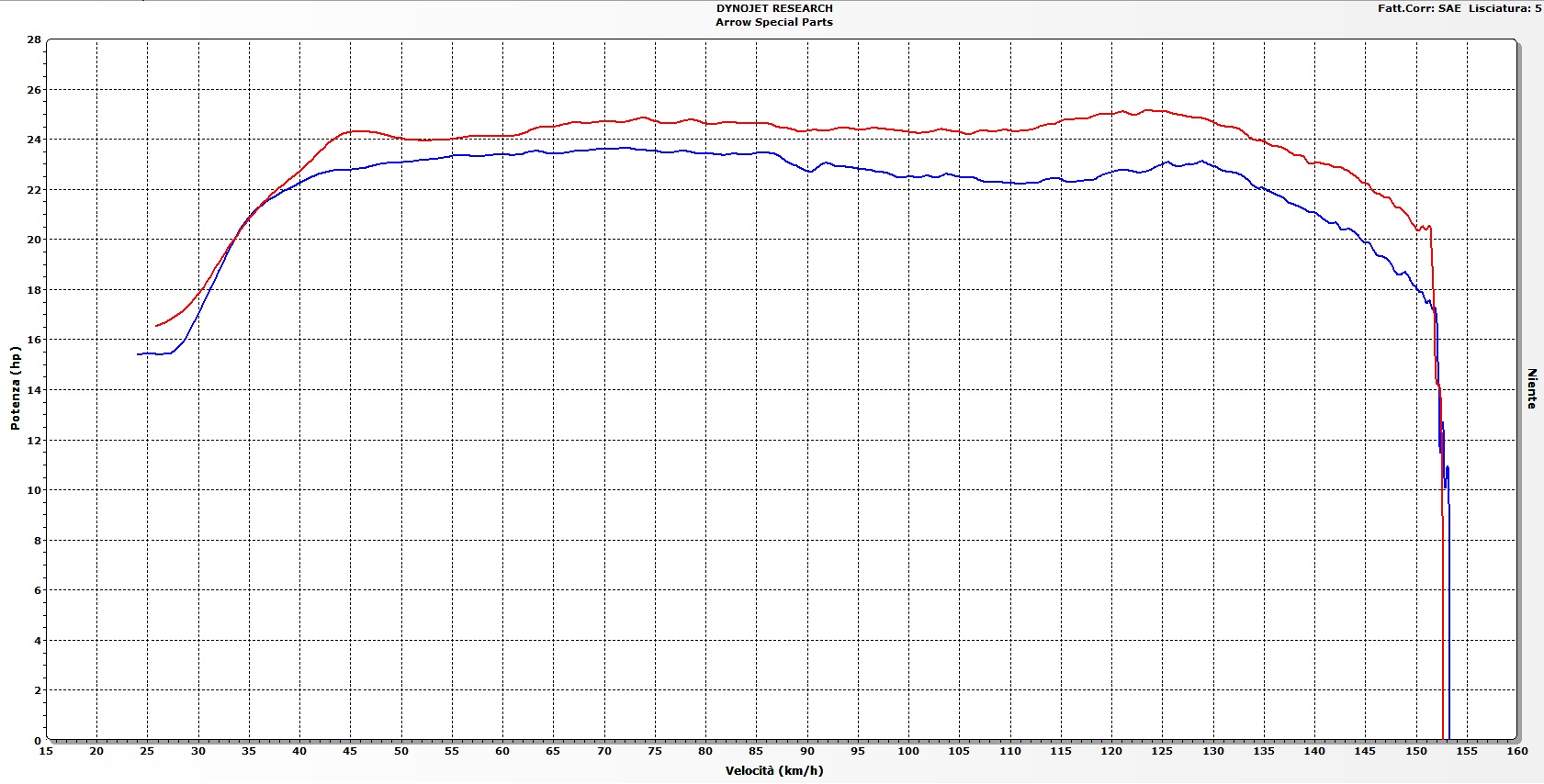The width and height of the screenshot is (1544, 784).
Task: Click the Niente right axis label
Action: click(1531, 388)
